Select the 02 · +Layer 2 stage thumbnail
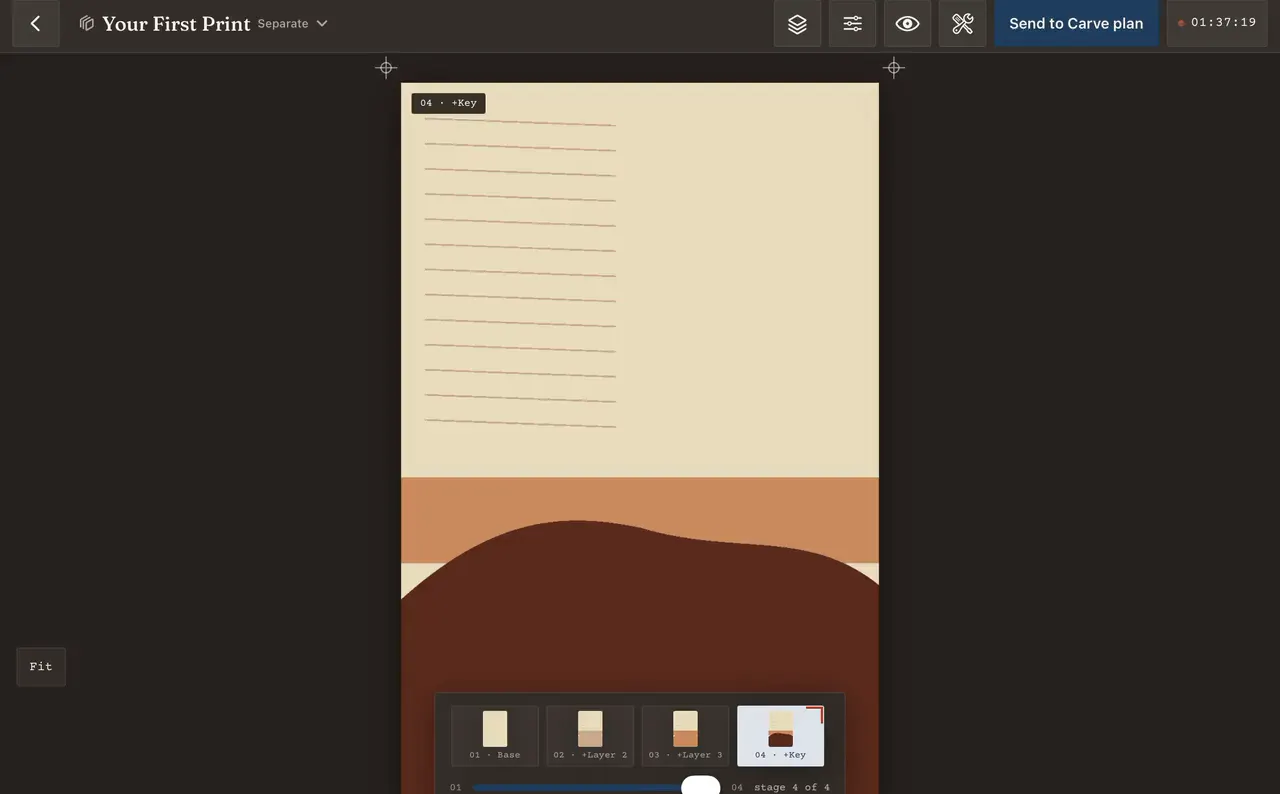 tap(590, 736)
